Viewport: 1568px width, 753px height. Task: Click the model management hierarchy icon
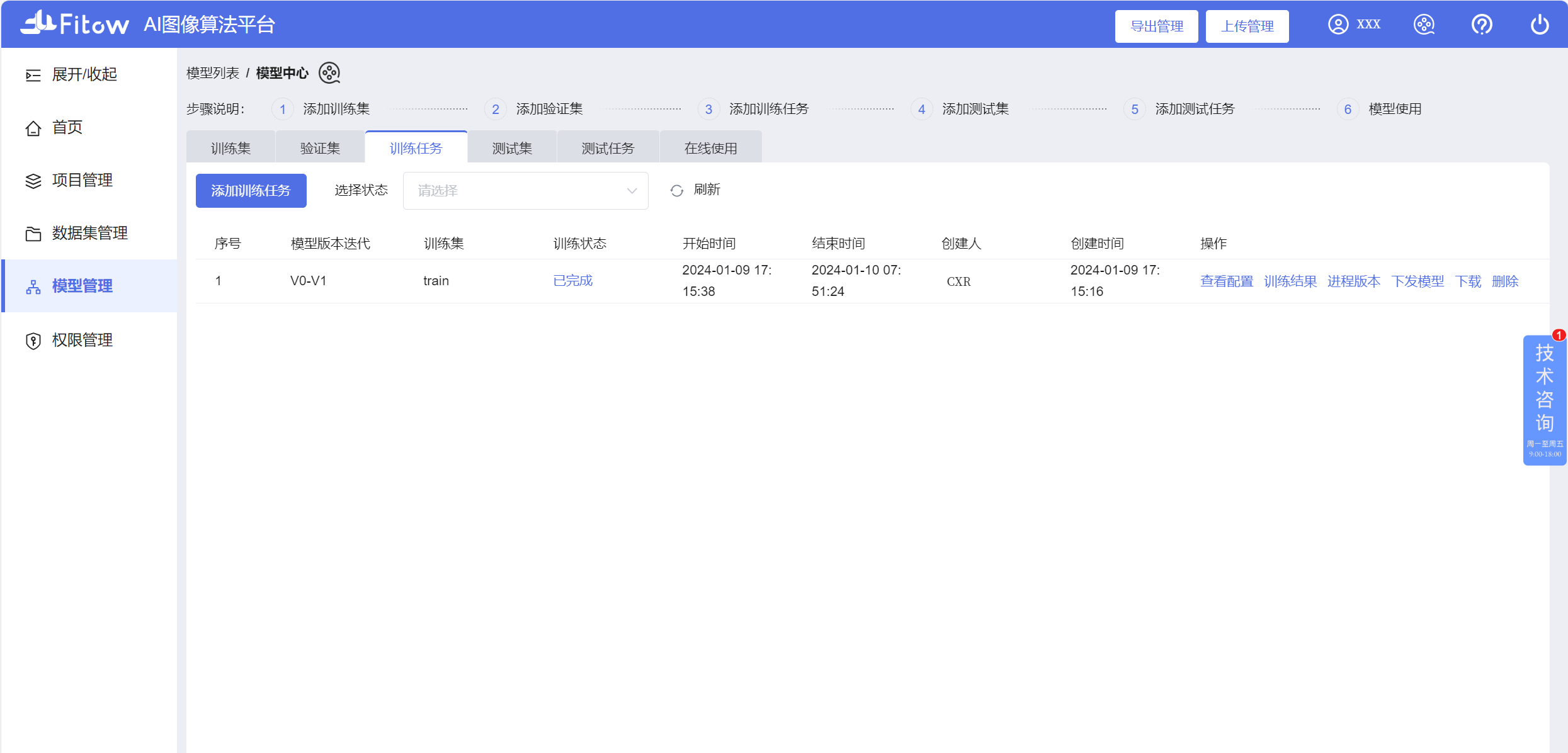[33, 287]
